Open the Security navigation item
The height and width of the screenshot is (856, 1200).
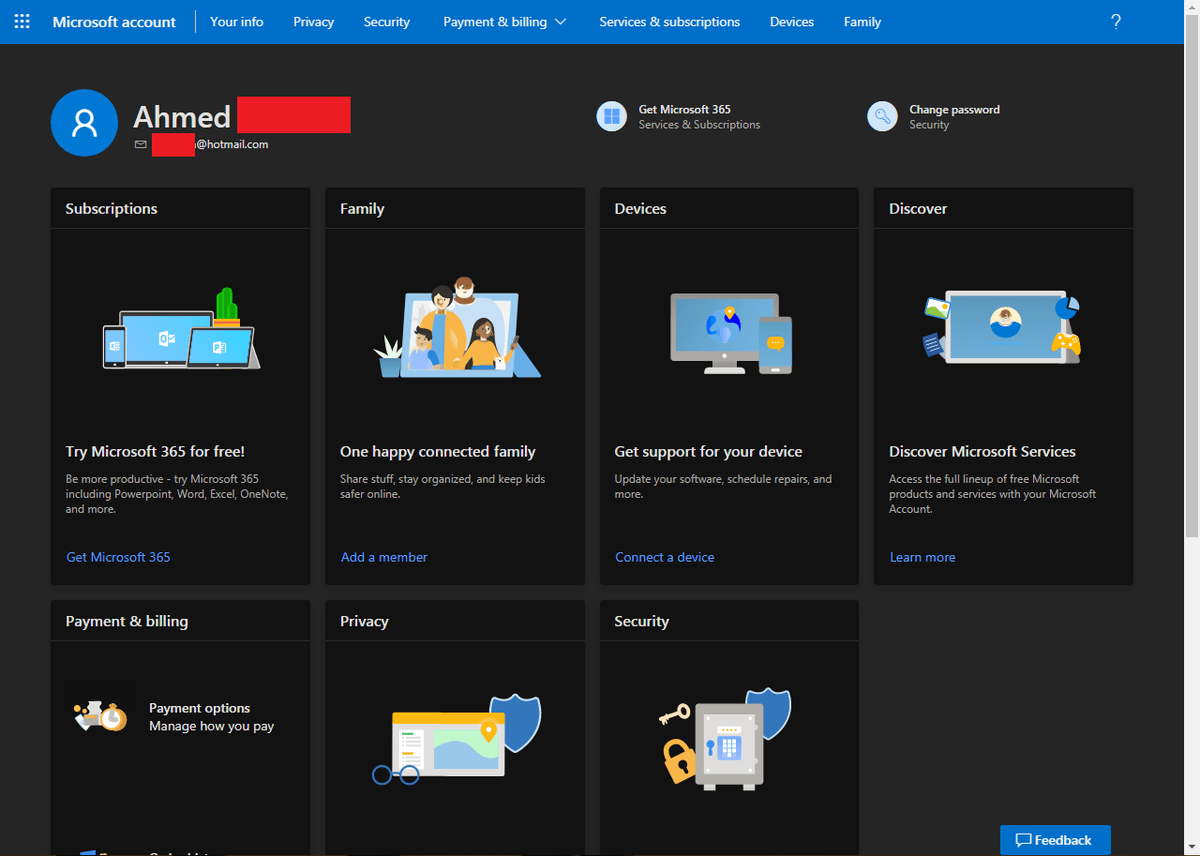[387, 21]
